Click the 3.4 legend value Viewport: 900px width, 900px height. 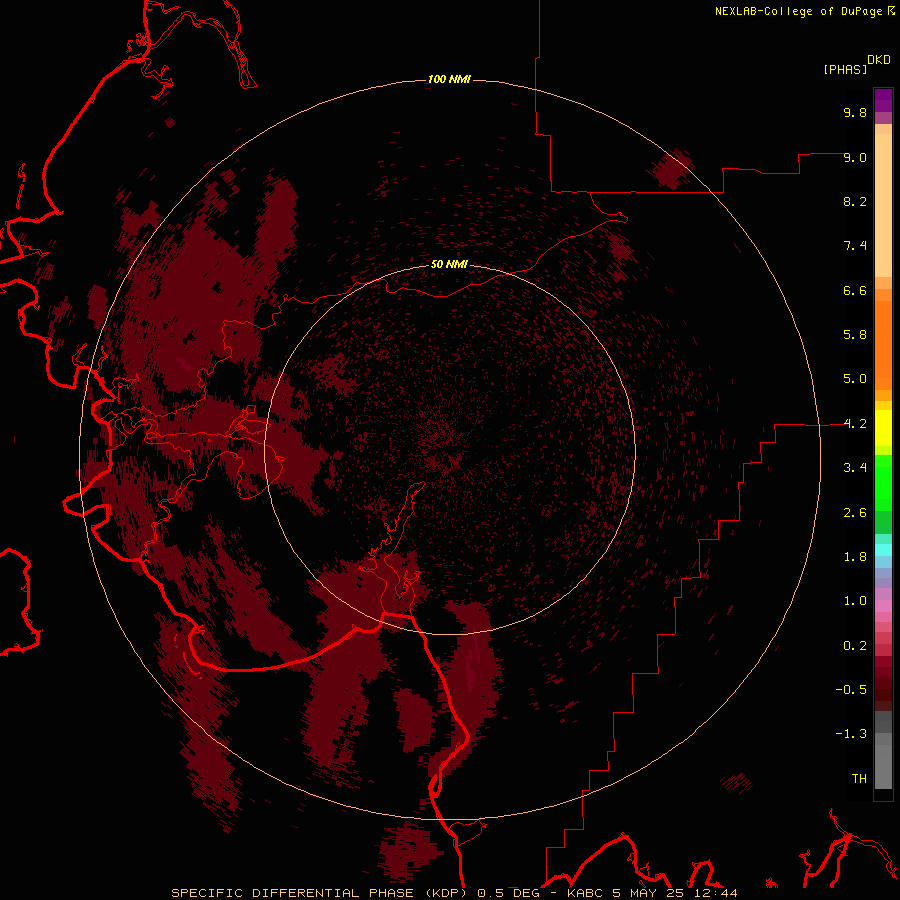855,468
